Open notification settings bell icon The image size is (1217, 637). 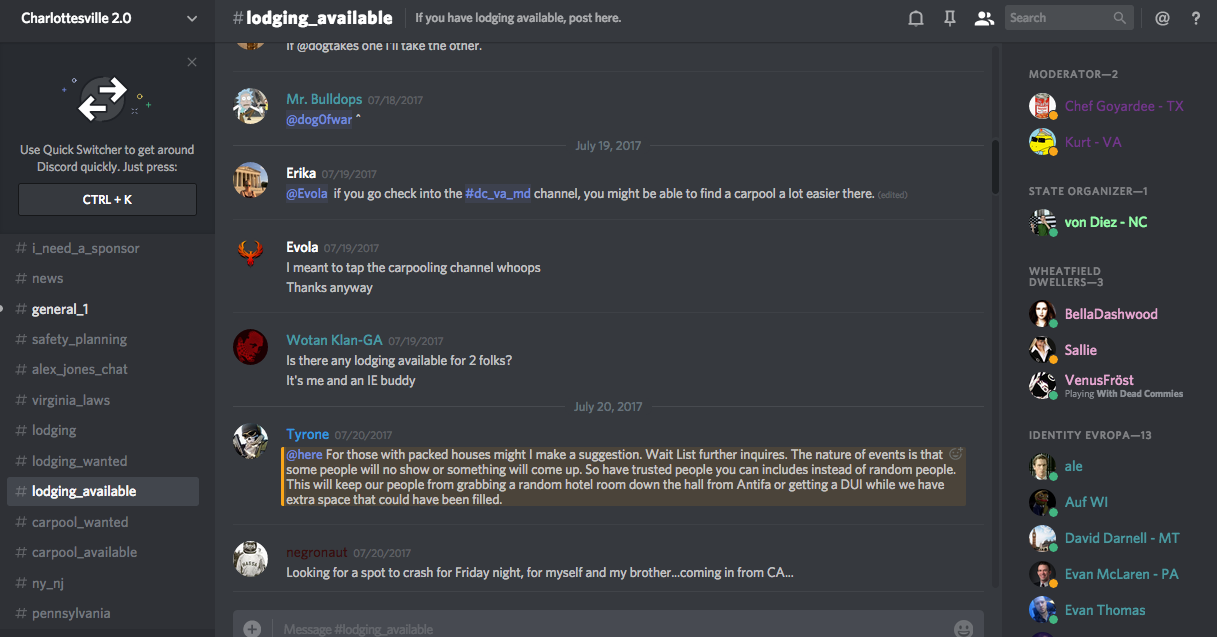(x=915, y=18)
